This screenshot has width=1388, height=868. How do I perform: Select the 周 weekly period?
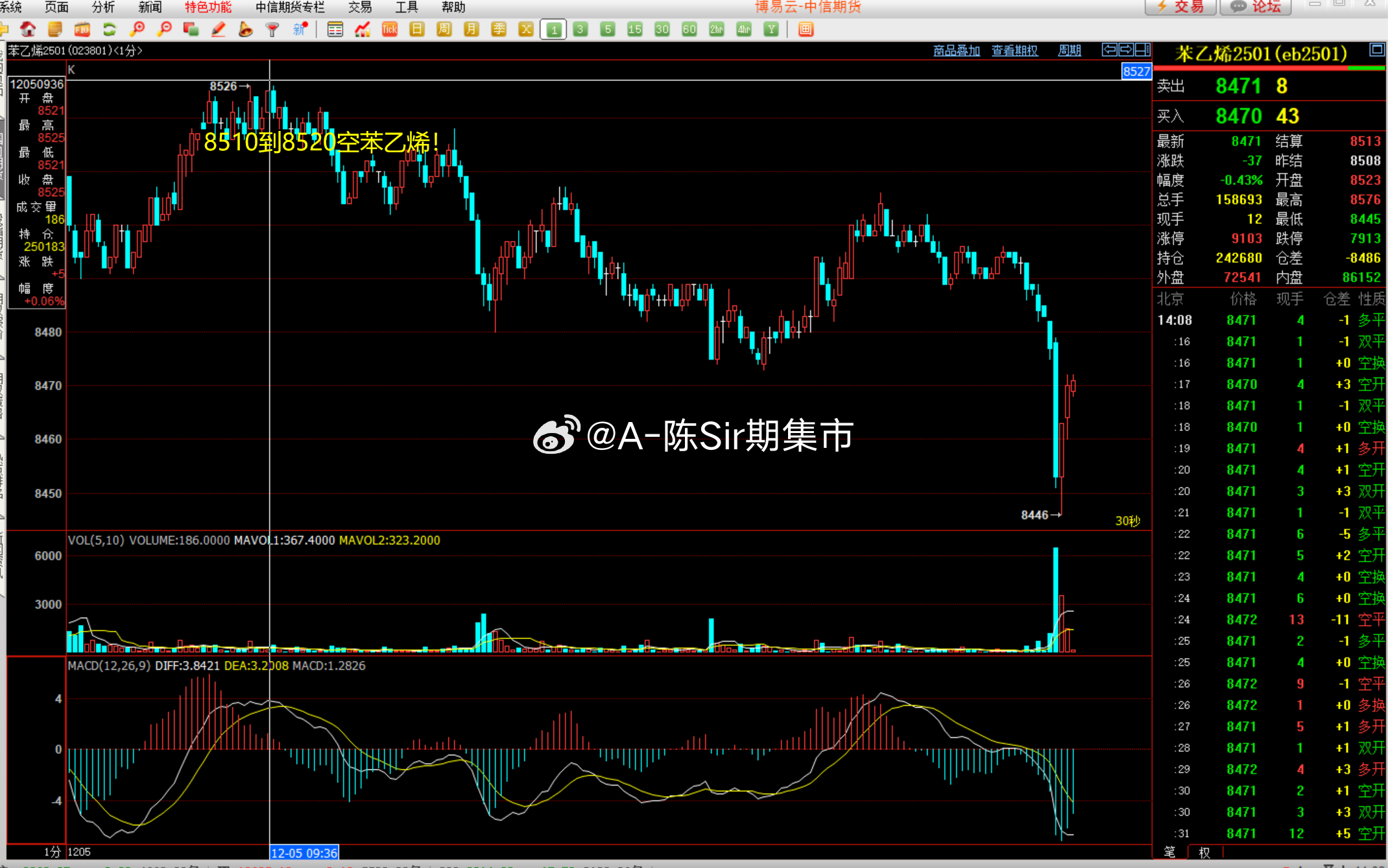(444, 29)
